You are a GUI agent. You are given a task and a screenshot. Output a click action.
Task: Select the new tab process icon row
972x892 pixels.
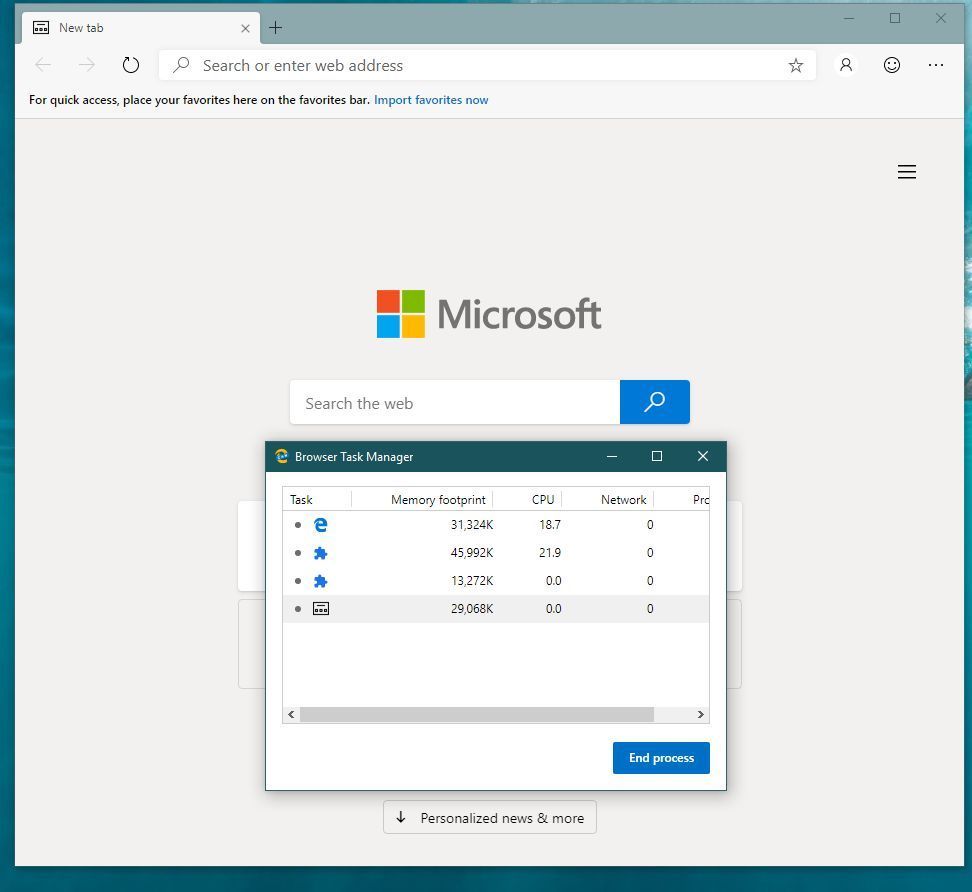[496, 609]
